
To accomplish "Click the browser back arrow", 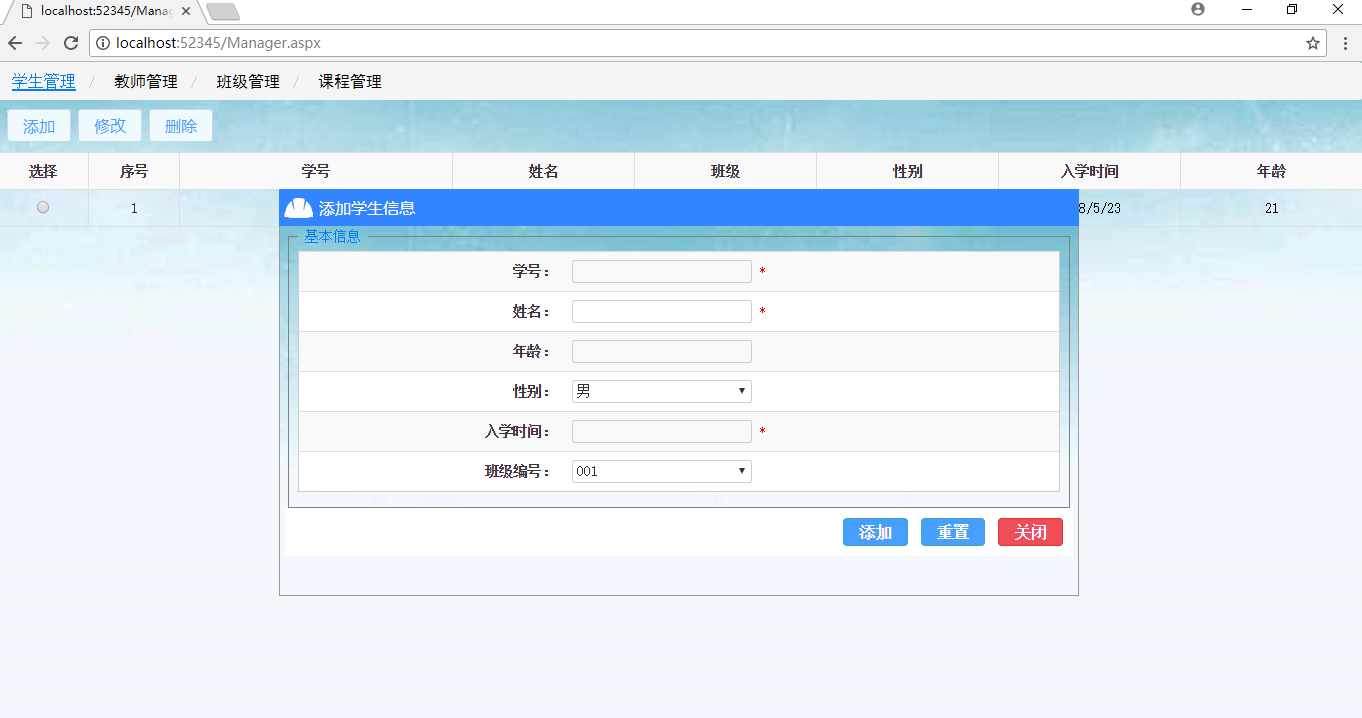I will click(x=15, y=43).
